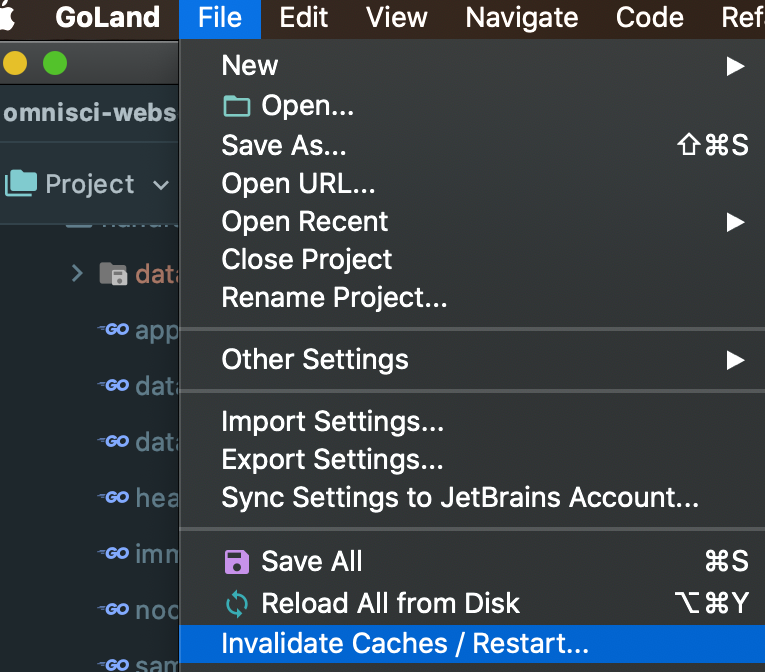Select the Go file starting with imn
This screenshot has width=765, height=672.
coord(138,554)
